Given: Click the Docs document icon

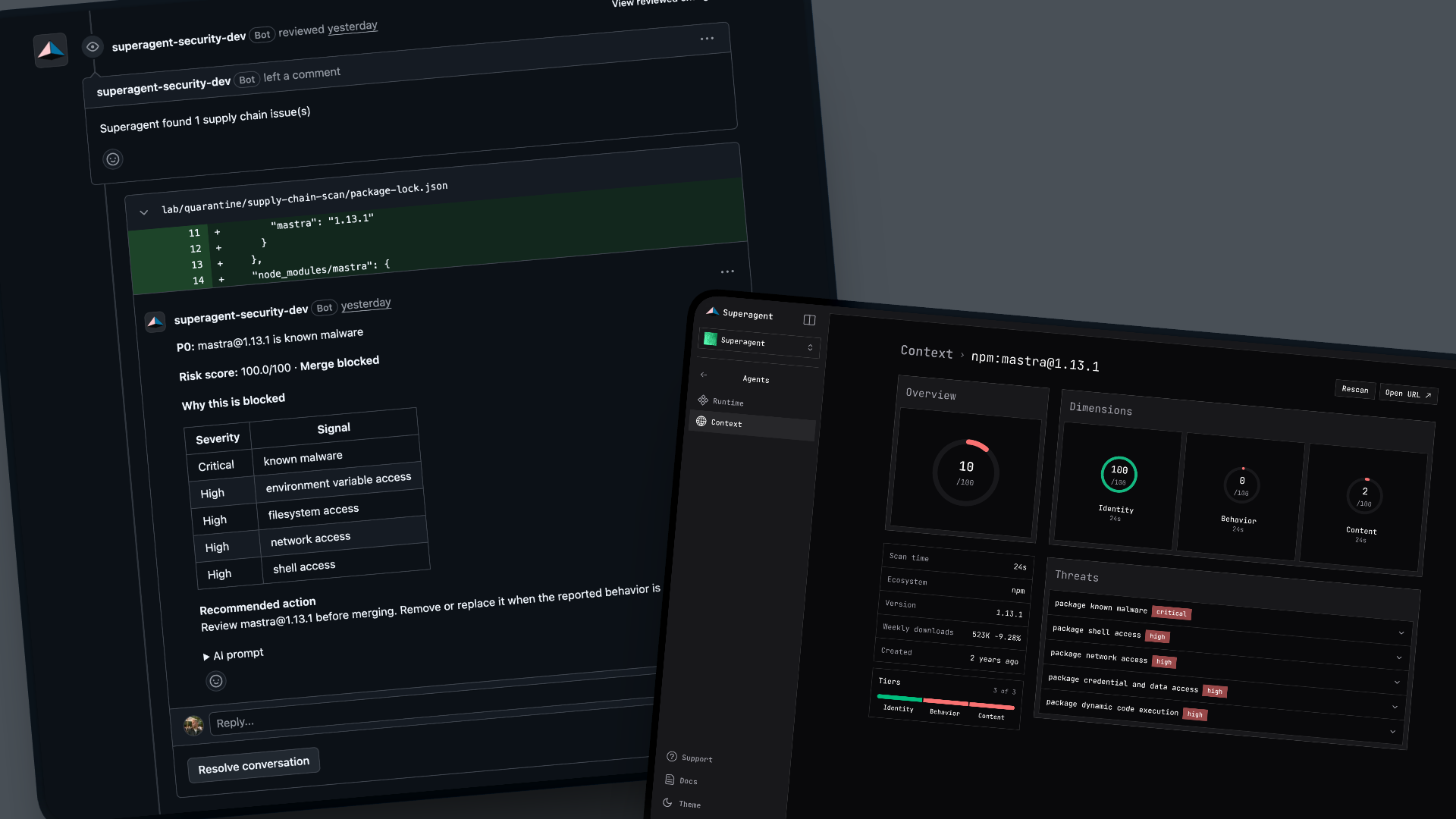Looking at the screenshot, I should (x=670, y=779).
